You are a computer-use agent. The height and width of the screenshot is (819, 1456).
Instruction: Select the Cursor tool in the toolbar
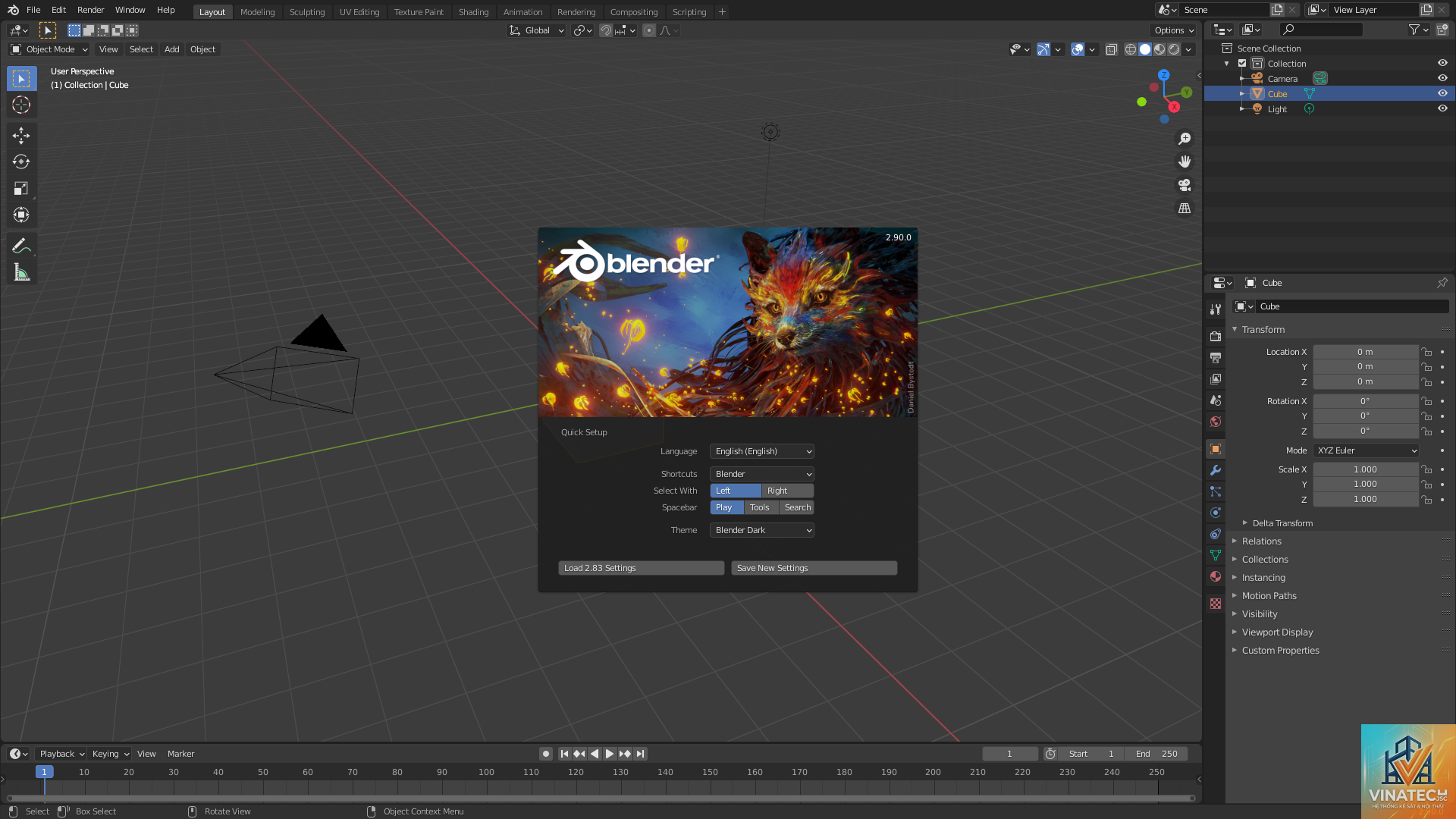21,105
